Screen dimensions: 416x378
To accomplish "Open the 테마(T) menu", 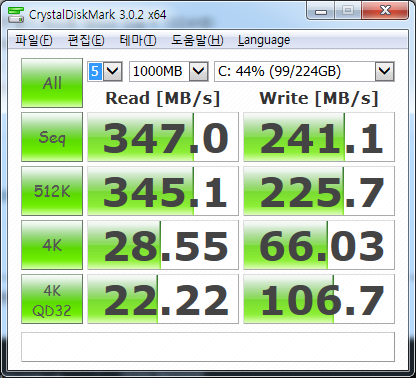I will point(138,40).
